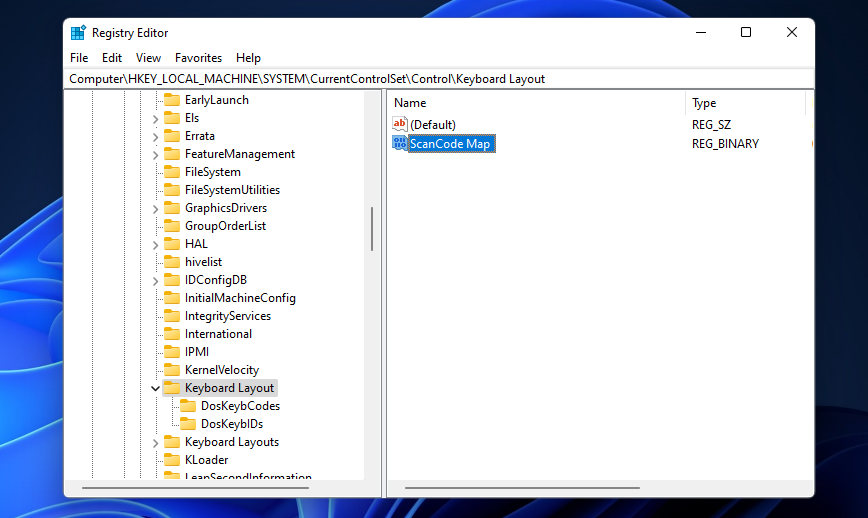Open the File menu
Screen dimensions: 868x518
point(79,58)
